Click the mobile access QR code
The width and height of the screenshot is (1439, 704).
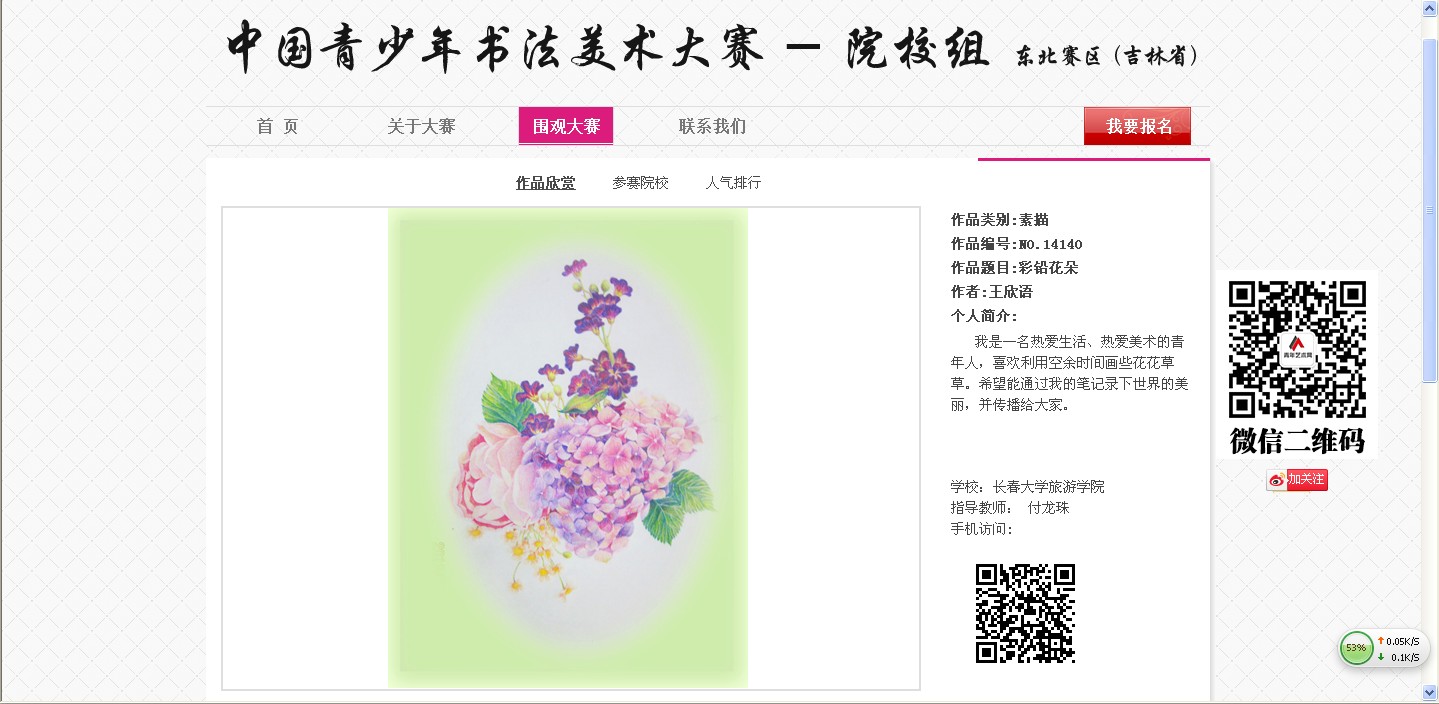point(1025,613)
